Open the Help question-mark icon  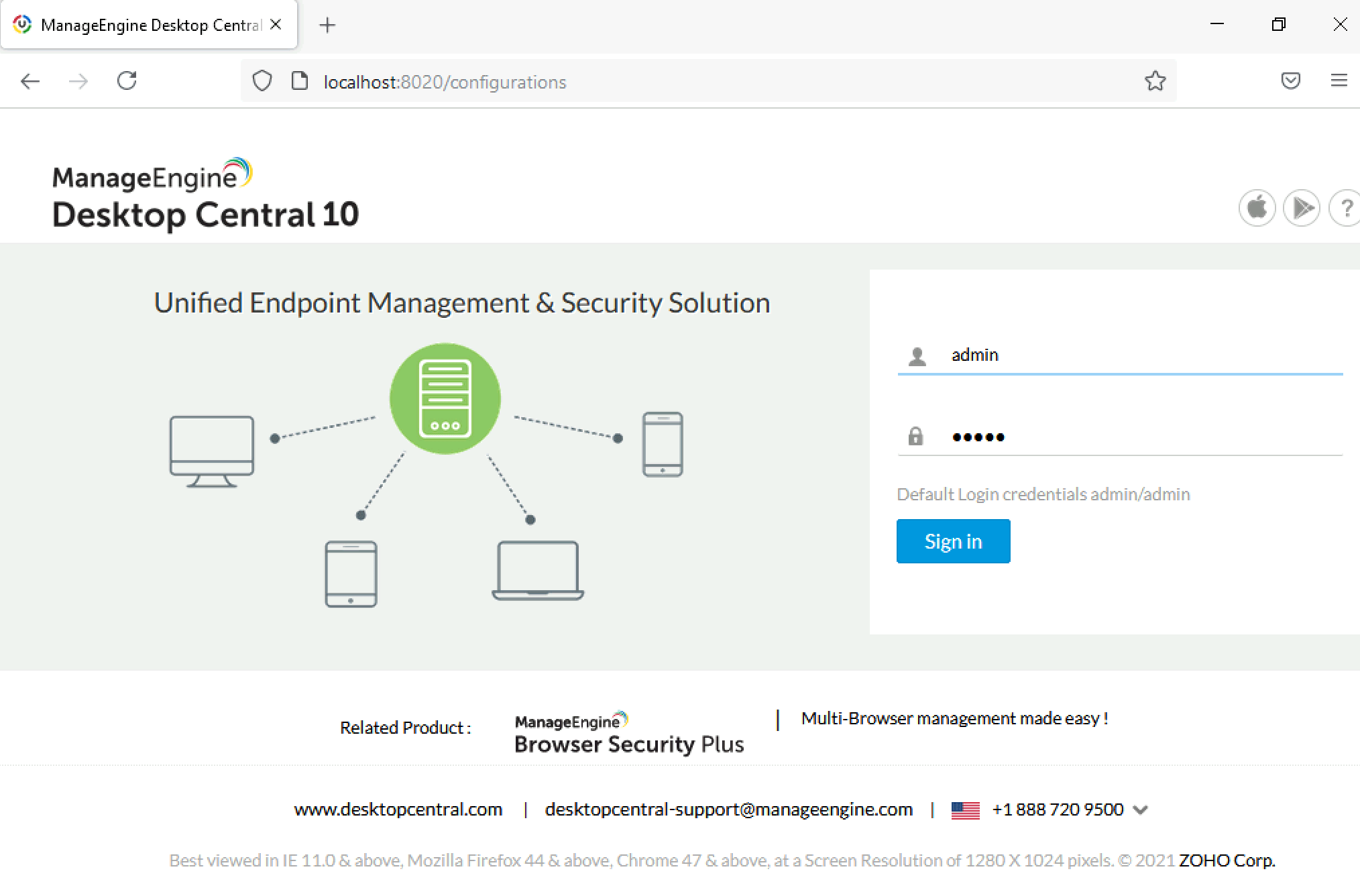coord(1345,208)
